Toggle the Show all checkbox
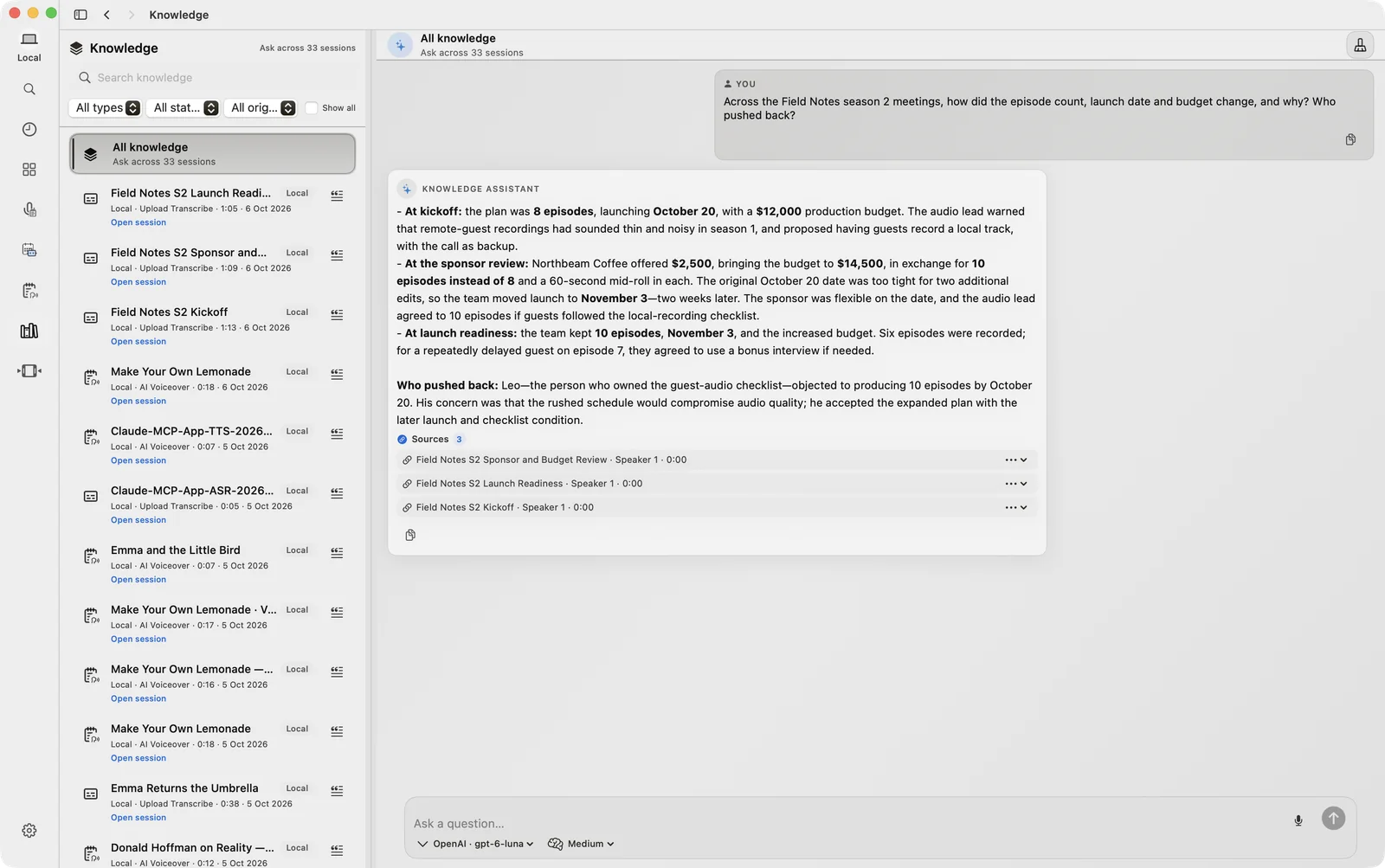This screenshot has height=868, width=1385. coord(312,108)
